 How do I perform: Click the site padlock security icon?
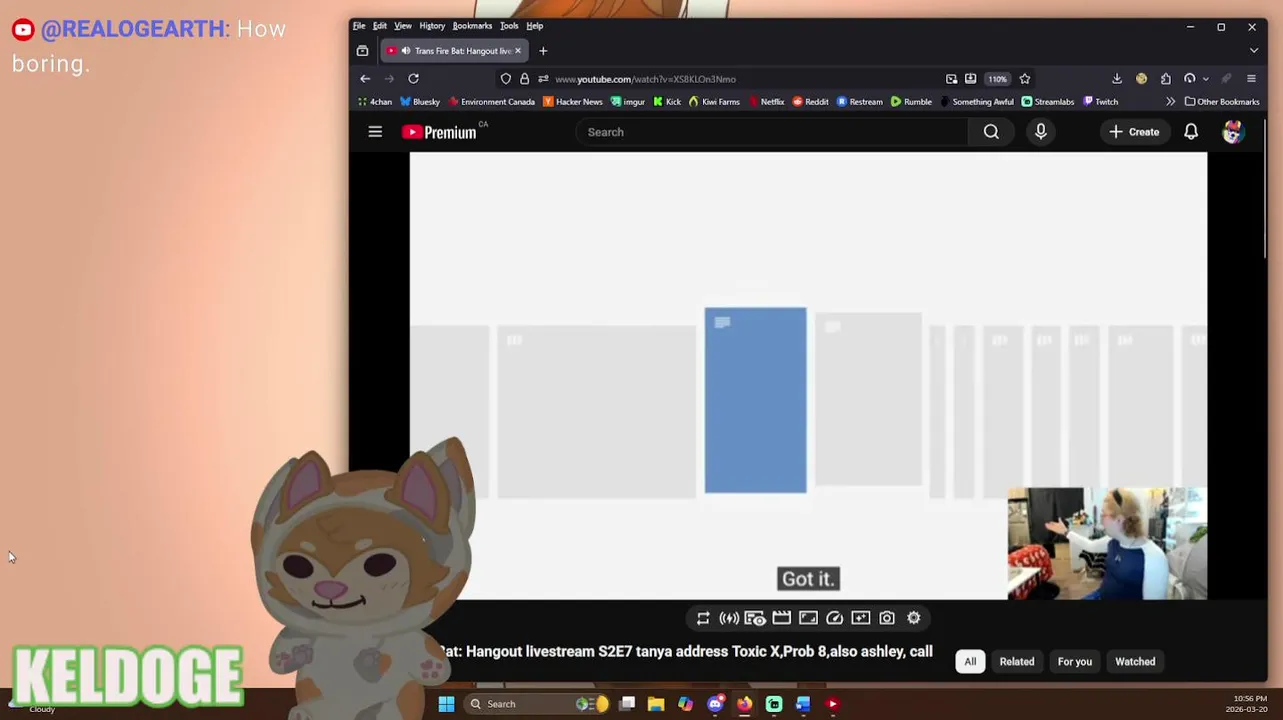tap(524, 79)
